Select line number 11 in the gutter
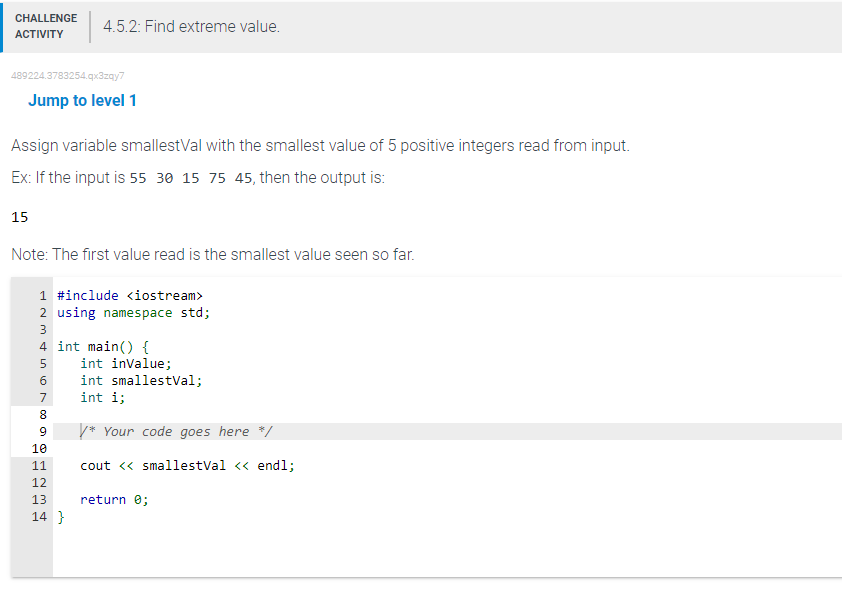The width and height of the screenshot is (842, 594). click(39, 466)
